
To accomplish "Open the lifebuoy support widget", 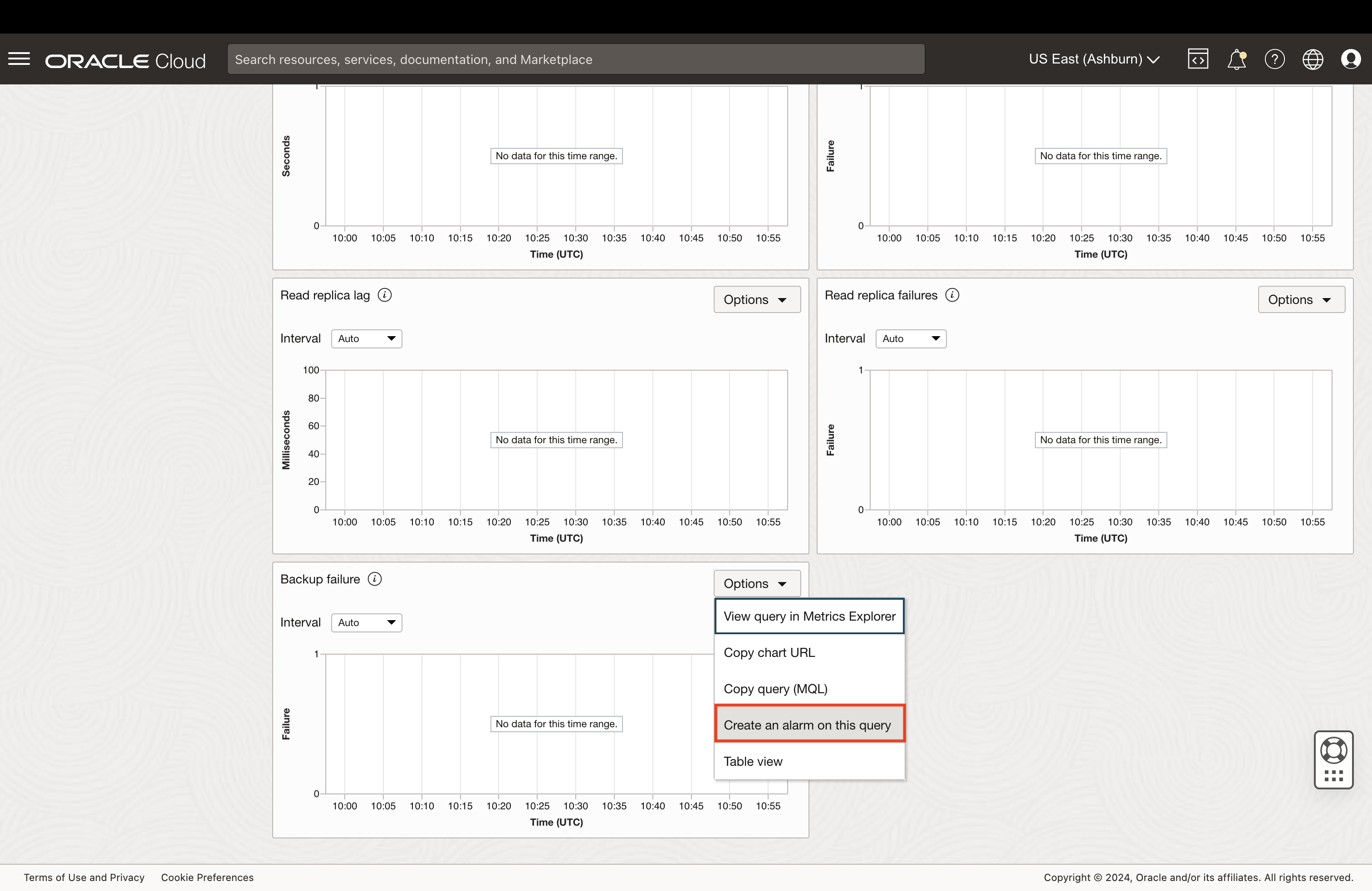I will 1333,750.
